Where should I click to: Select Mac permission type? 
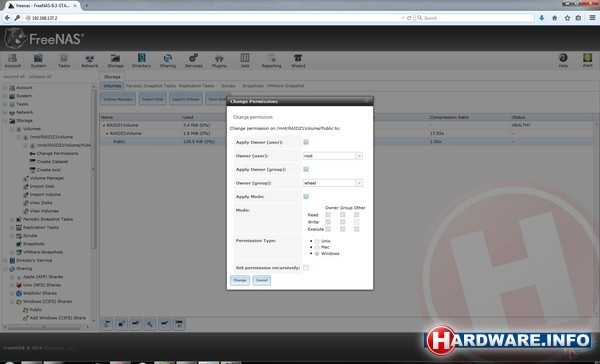[317, 247]
